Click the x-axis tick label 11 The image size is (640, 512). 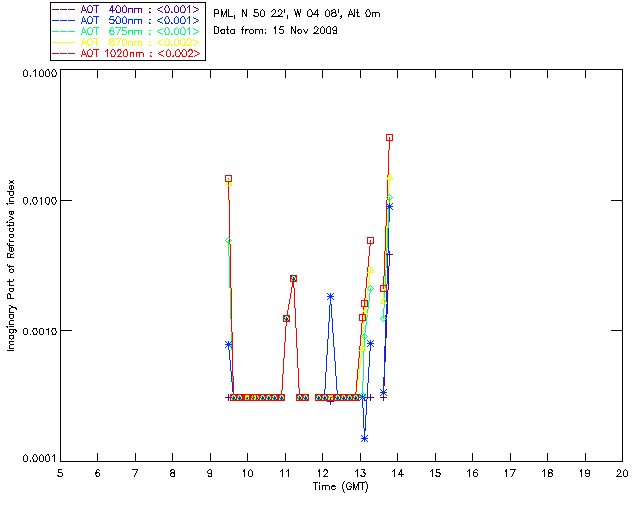285,473
